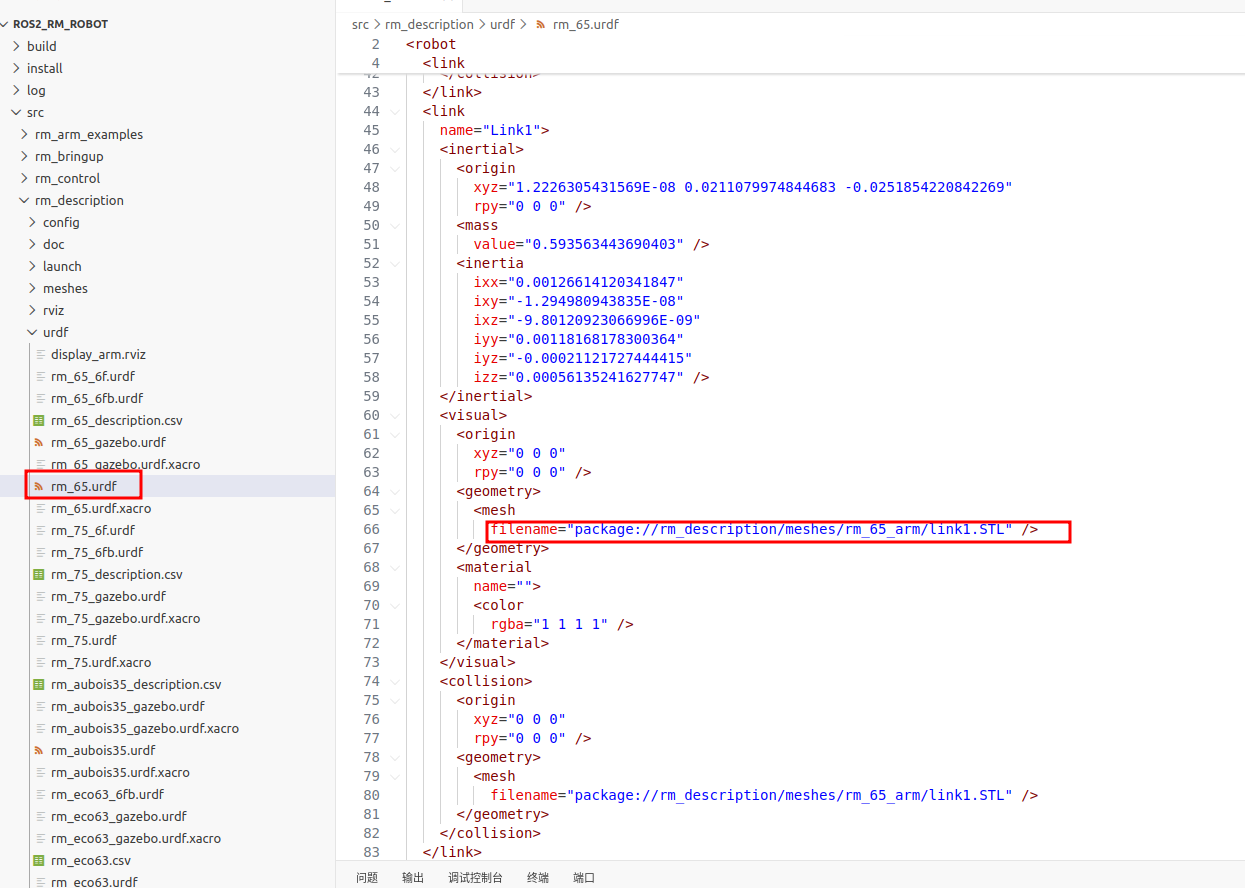Screen dimensions: 1245x888
Task: Click the orange icon beside rm_65_gazebo.urdf
Action: coord(39,442)
